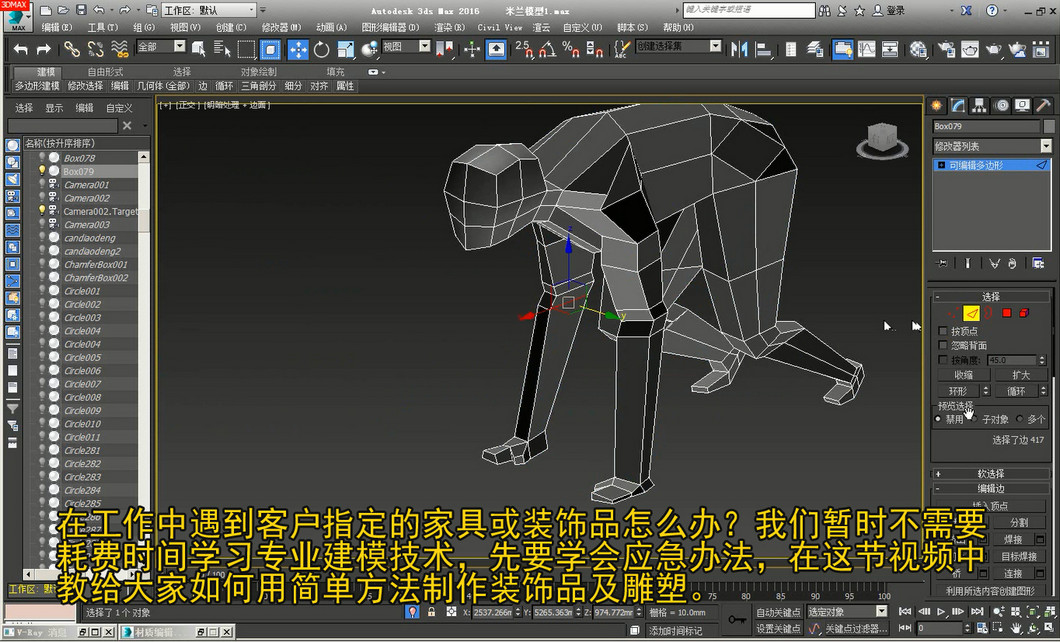Click the Mirror tool icon

coord(740,49)
